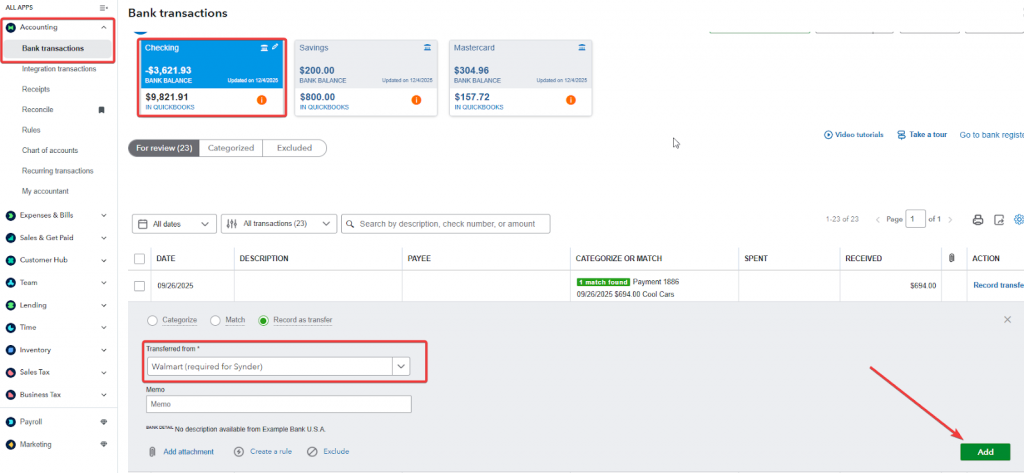Image resolution: width=1024 pixels, height=473 pixels.
Task: Click the bookmark icon next to Reconcile
Action: (x=101, y=109)
